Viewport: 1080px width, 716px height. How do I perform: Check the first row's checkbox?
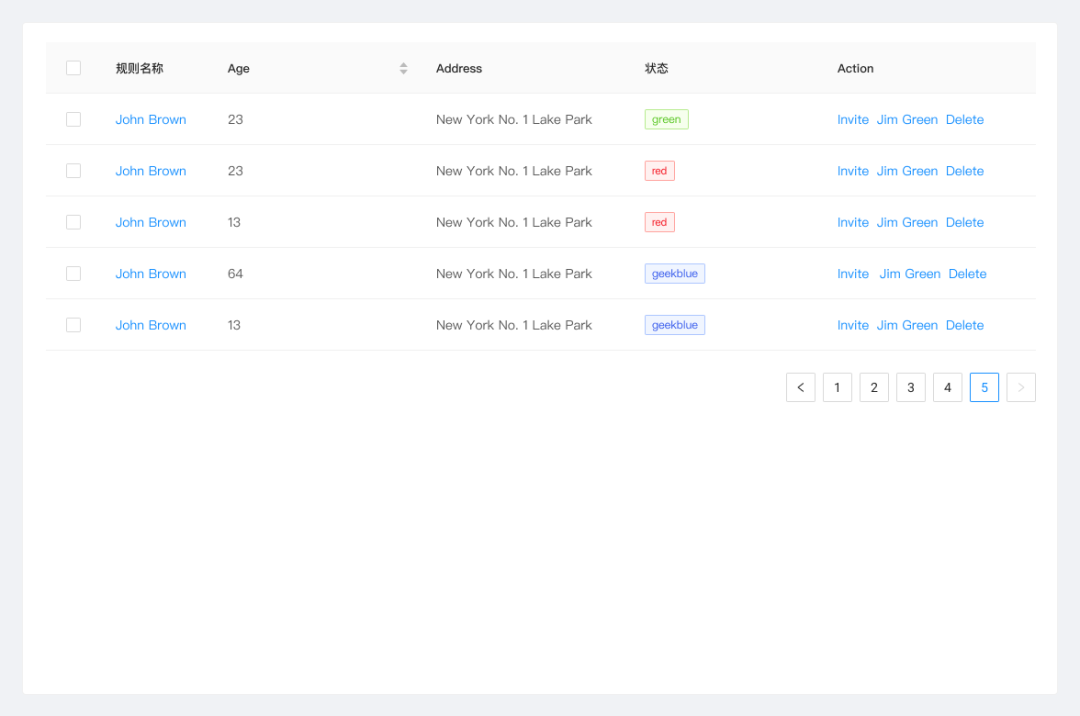[x=73, y=120]
